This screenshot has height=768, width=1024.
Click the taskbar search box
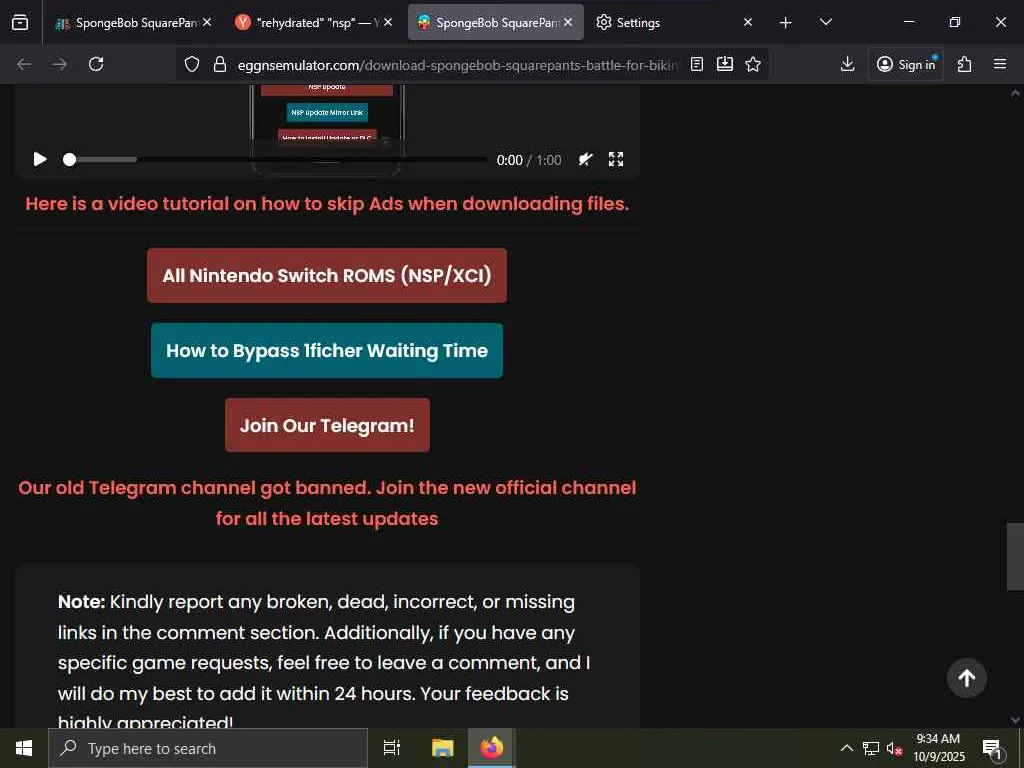pos(208,748)
